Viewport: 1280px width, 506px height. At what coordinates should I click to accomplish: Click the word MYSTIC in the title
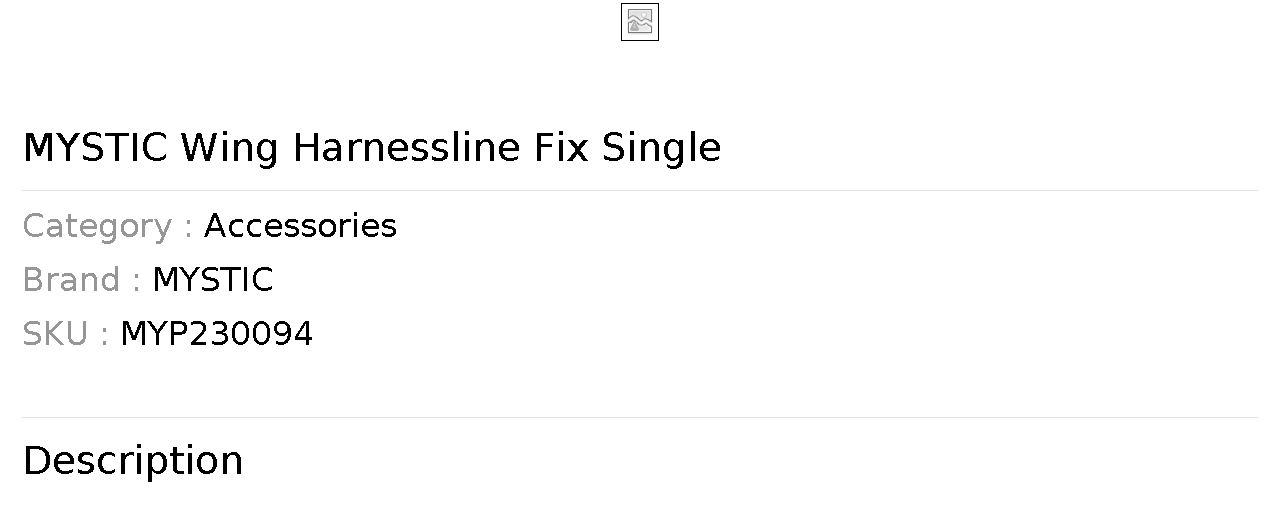click(95, 148)
